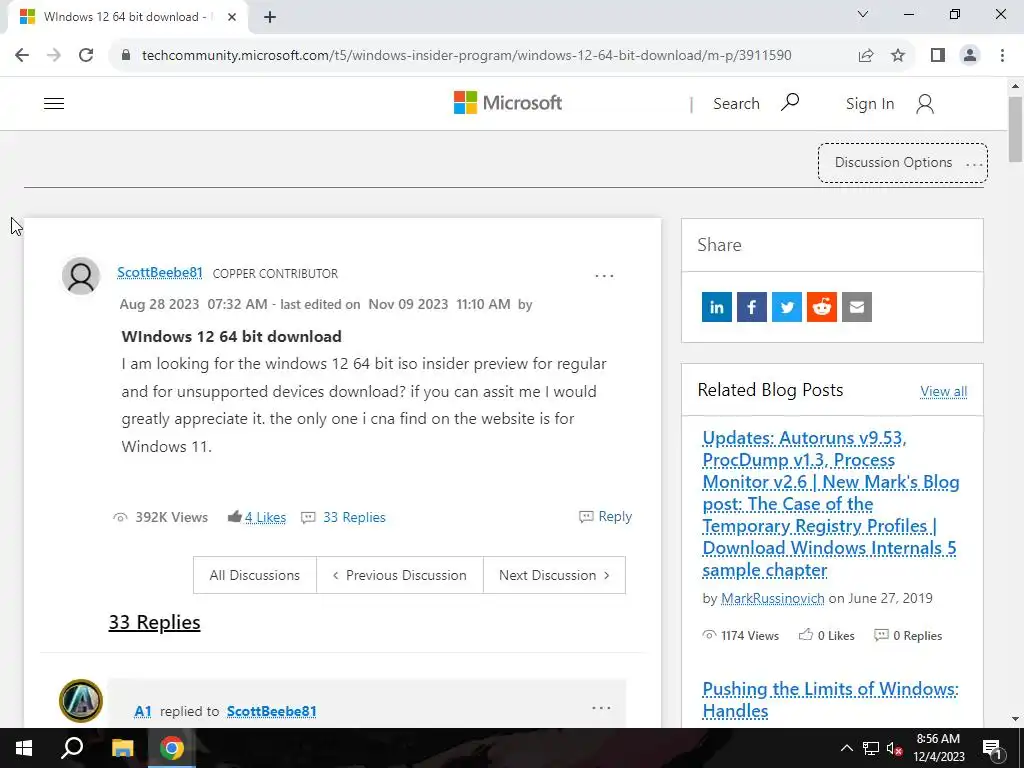Open Discussion Options dropdown

(x=903, y=163)
